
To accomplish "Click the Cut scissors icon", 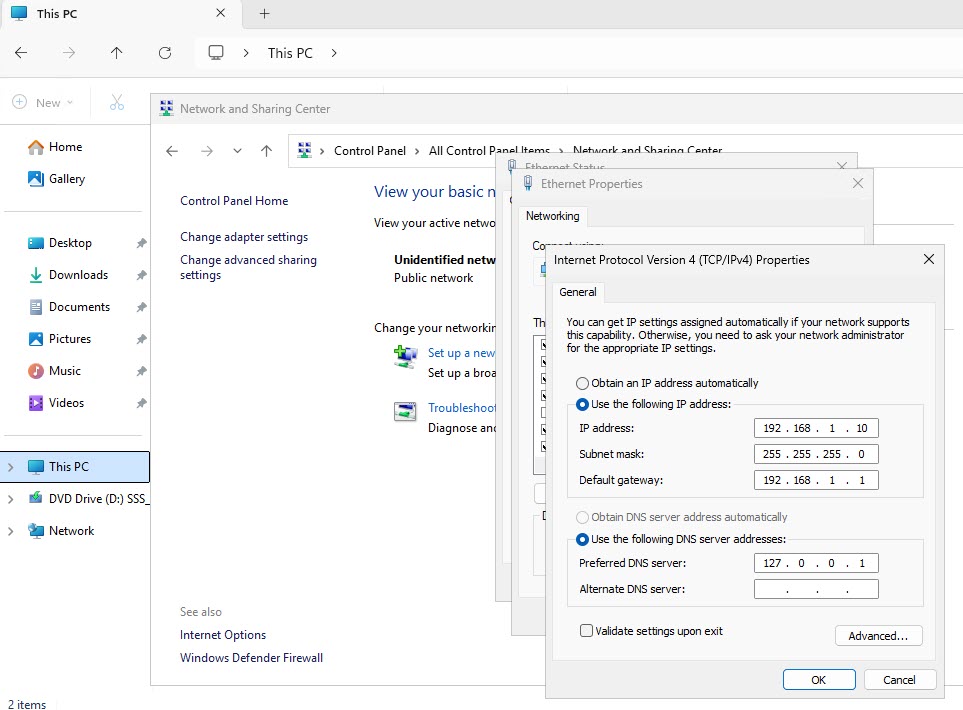I will click(117, 103).
